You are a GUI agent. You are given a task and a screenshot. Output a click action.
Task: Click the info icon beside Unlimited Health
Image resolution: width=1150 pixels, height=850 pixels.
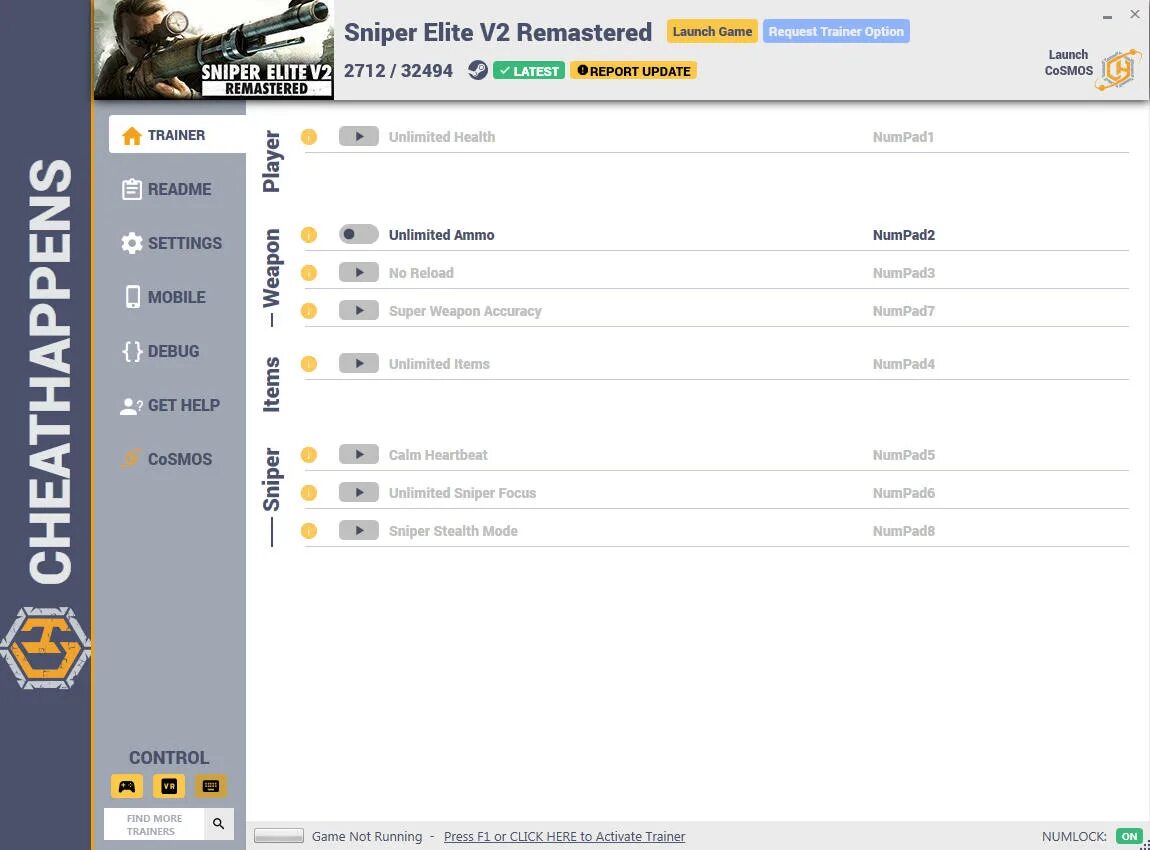point(309,136)
